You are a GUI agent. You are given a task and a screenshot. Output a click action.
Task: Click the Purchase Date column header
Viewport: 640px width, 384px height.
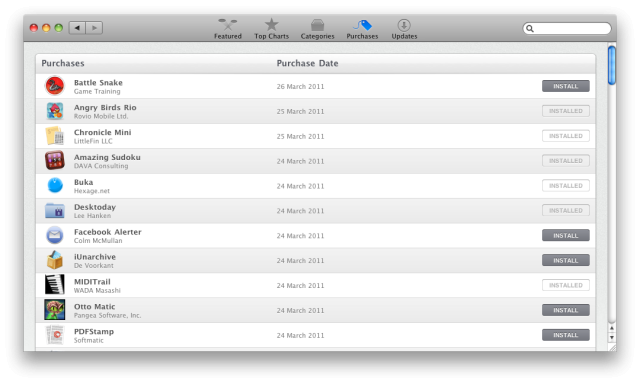307,63
